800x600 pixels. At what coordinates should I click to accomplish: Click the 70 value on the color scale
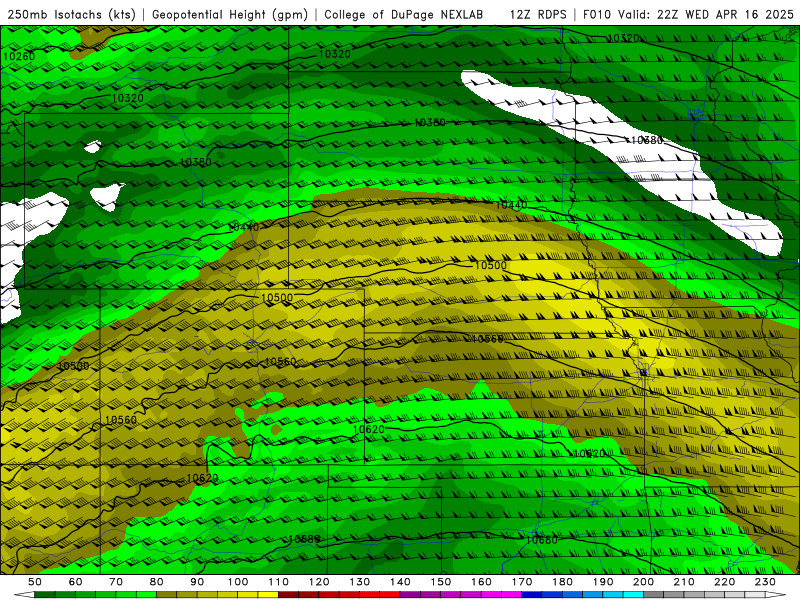(x=116, y=582)
